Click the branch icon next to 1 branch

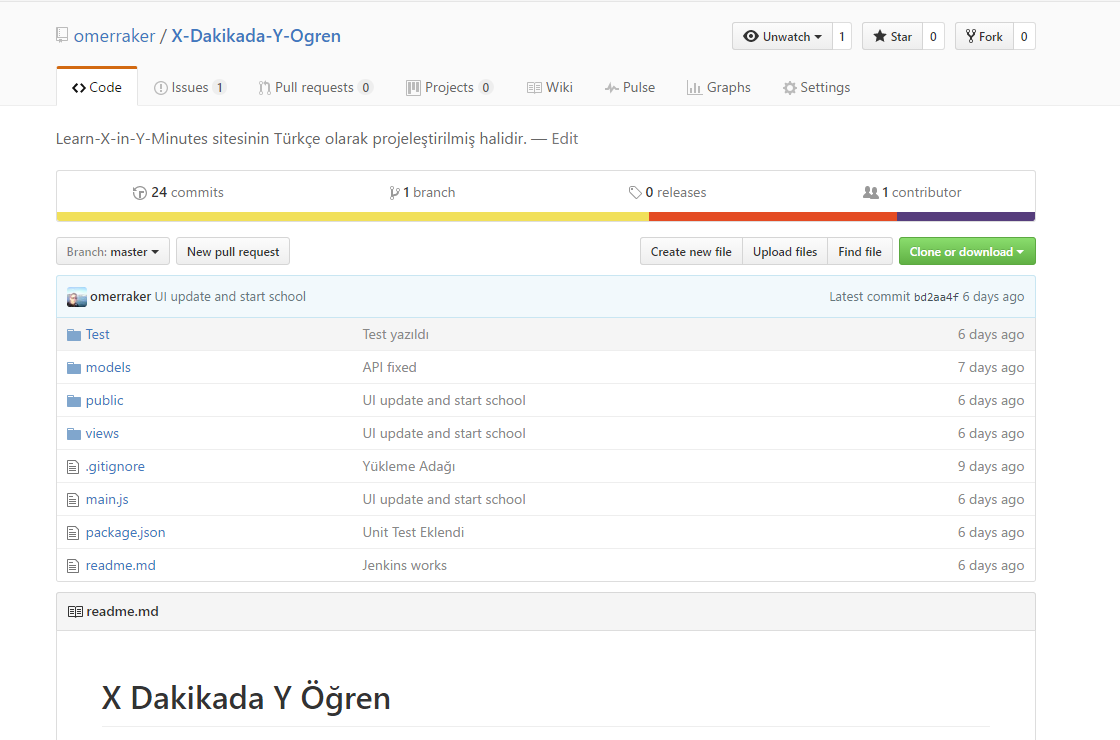pyautogui.click(x=394, y=193)
